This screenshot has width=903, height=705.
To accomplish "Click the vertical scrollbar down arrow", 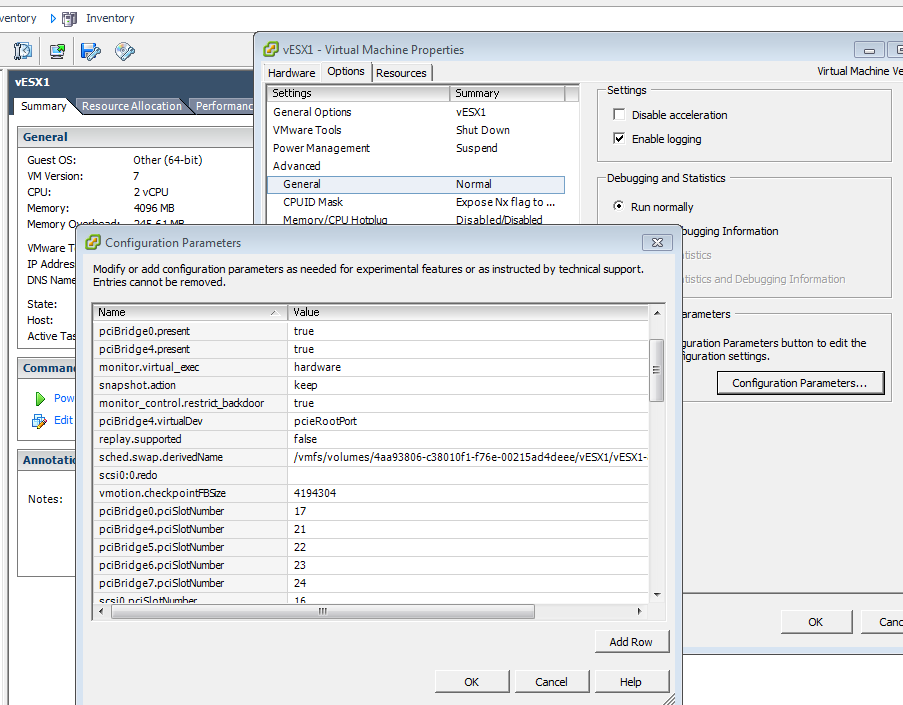I will 657,595.
